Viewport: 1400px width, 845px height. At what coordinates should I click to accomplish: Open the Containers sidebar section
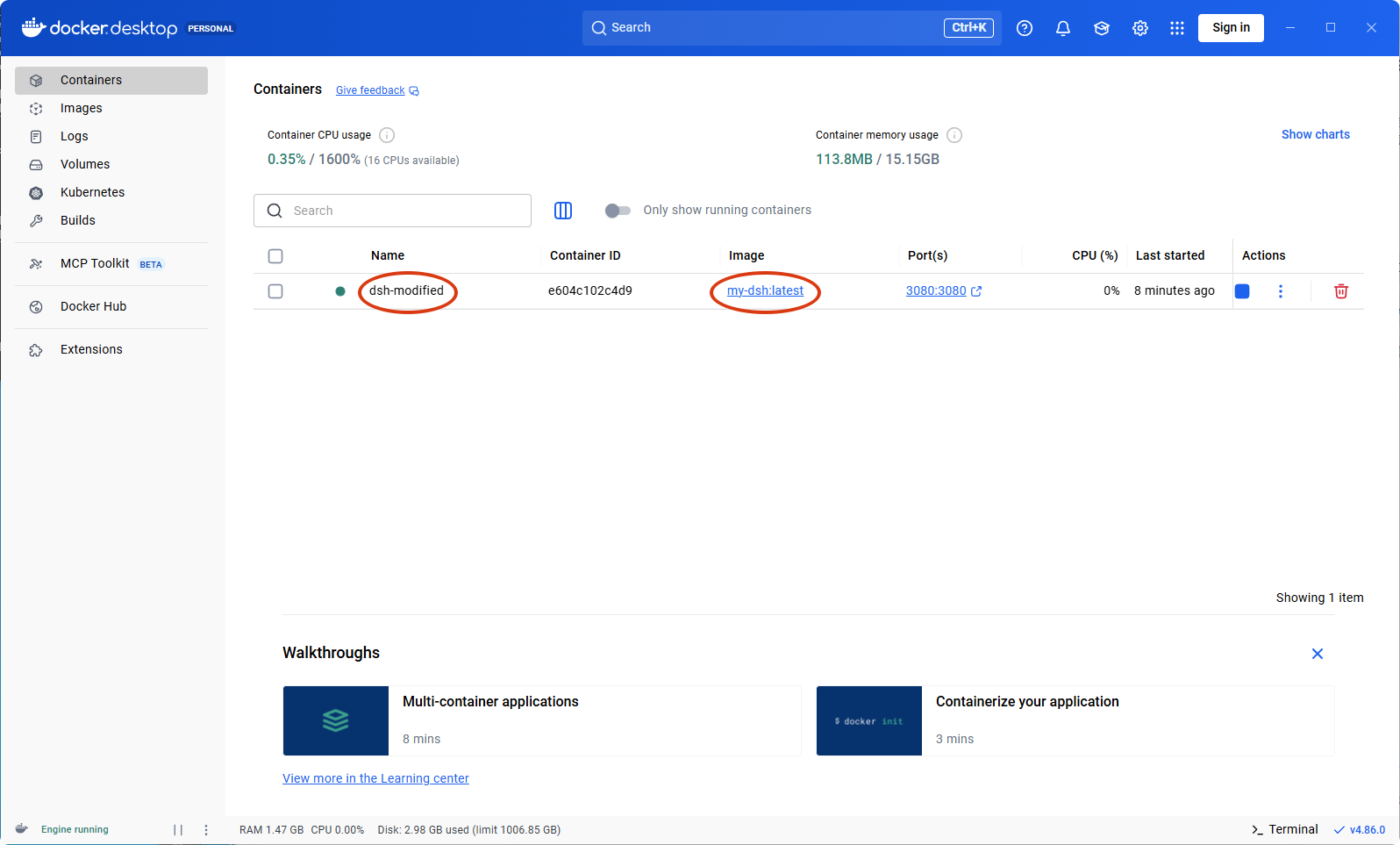pyautogui.click(x=111, y=80)
